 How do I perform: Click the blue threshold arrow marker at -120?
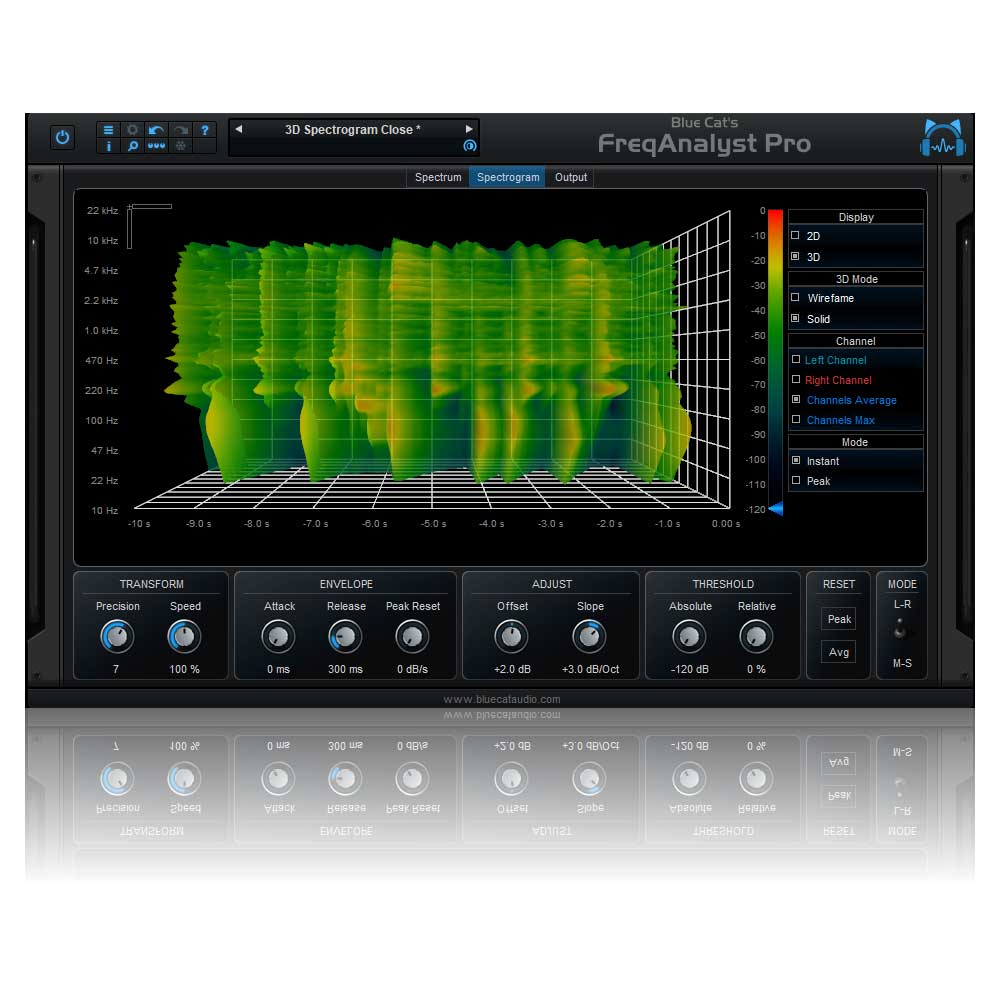pyautogui.click(x=776, y=508)
